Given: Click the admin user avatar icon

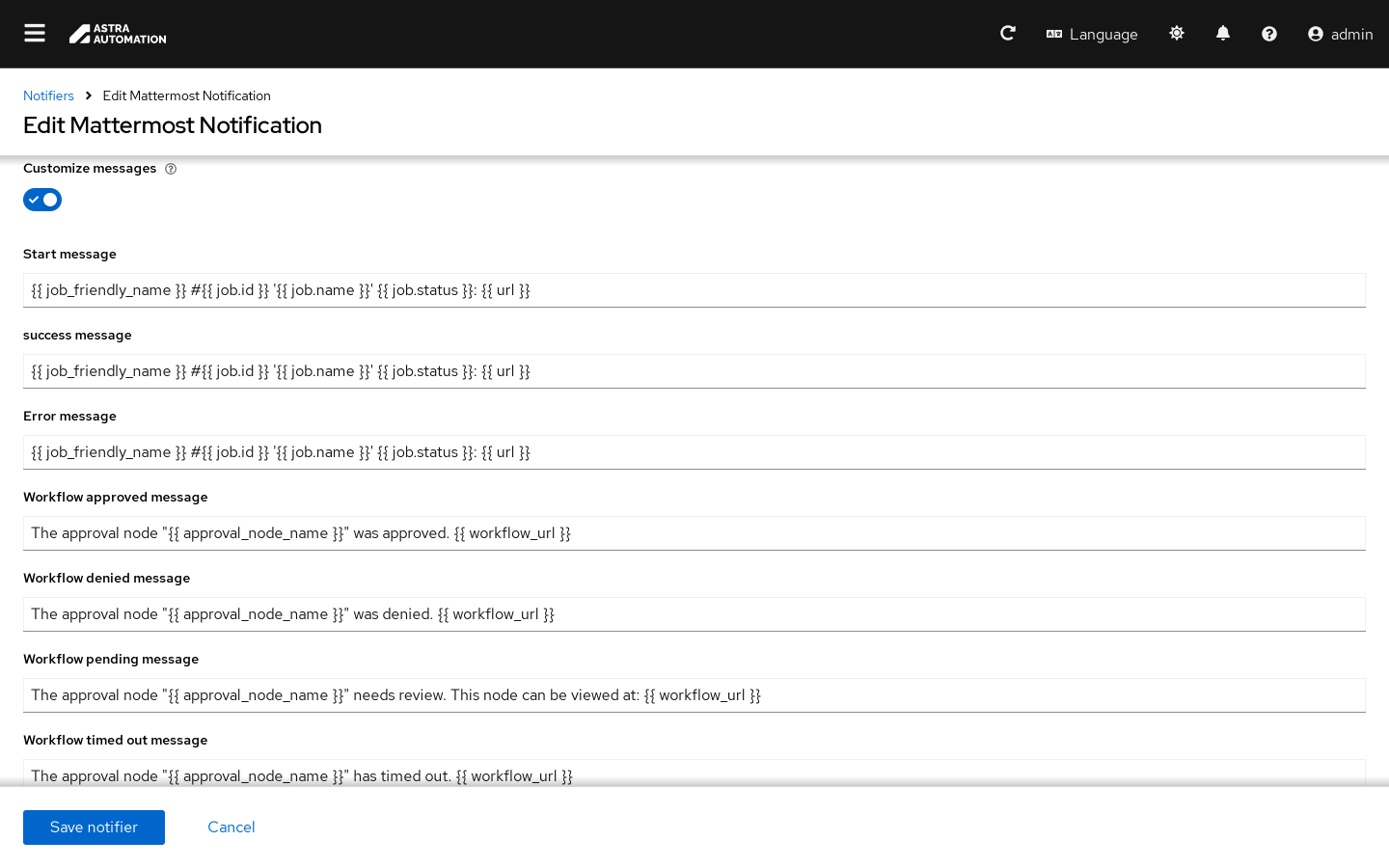Looking at the screenshot, I should pyautogui.click(x=1316, y=34).
